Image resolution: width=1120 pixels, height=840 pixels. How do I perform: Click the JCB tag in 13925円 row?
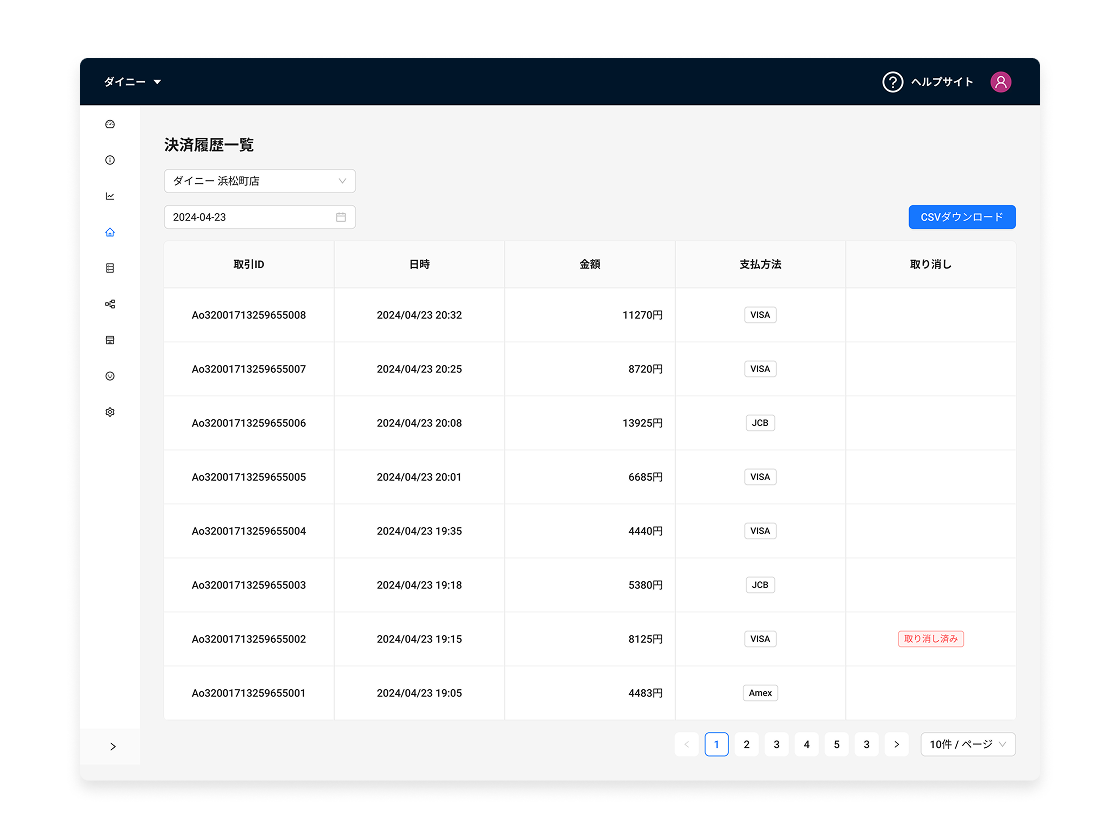pyautogui.click(x=760, y=423)
